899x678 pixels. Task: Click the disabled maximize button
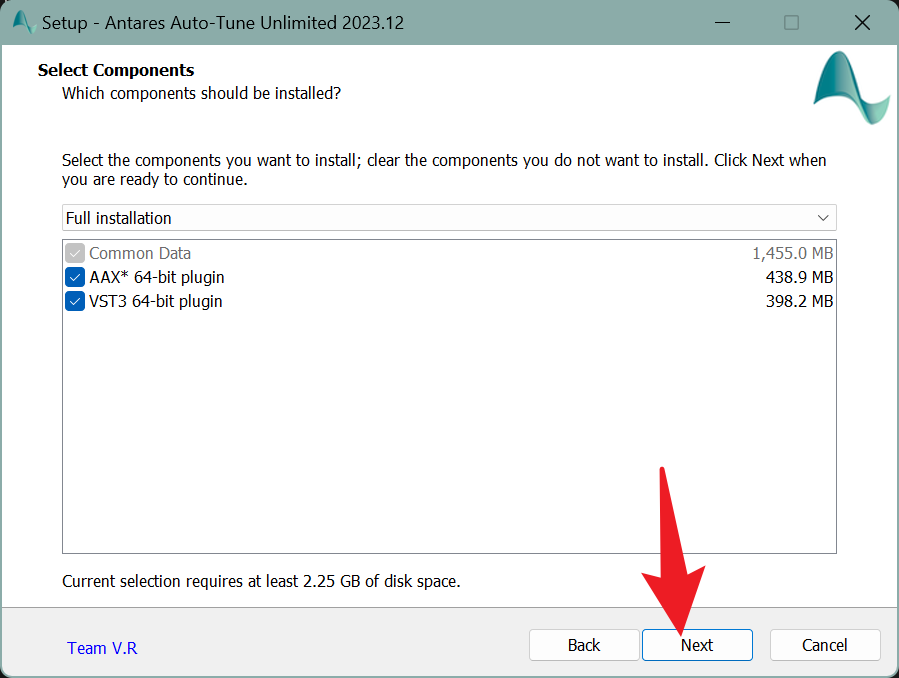click(791, 22)
